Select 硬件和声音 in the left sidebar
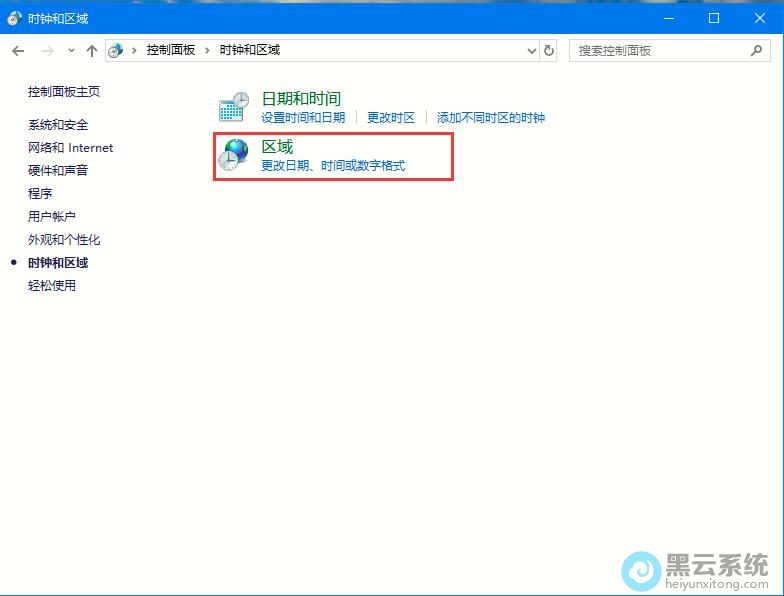 (x=58, y=171)
